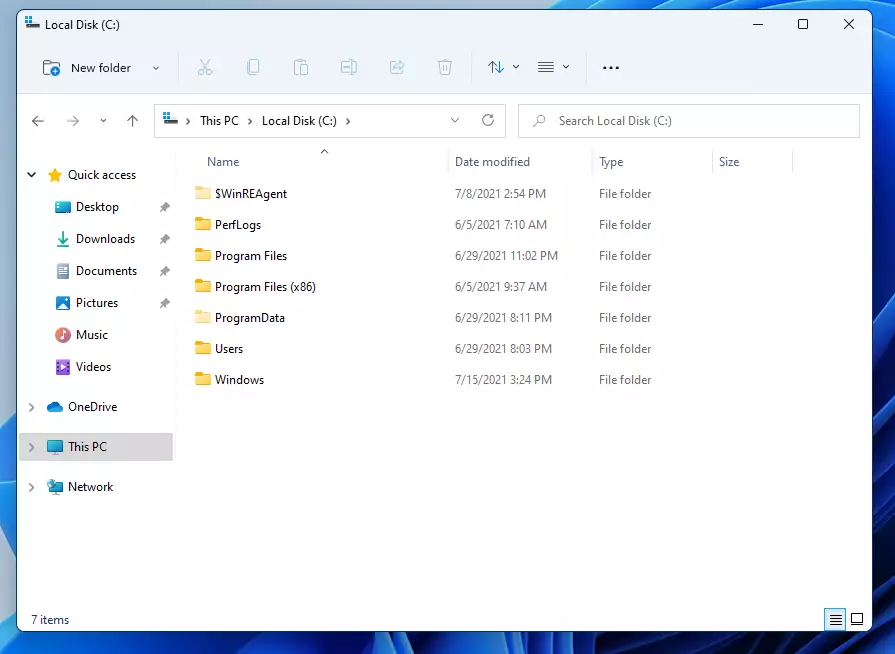Select the ProgramData folder
895x654 pixels.
pos(249,318)
